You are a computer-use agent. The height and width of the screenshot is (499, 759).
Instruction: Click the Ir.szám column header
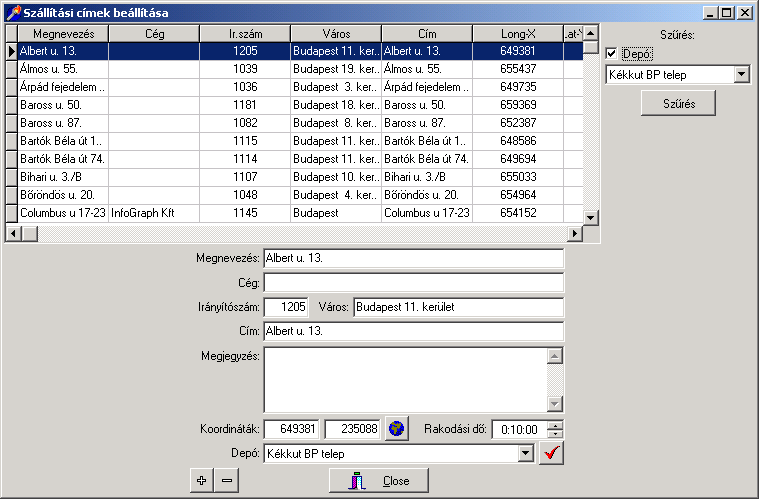pos(245,34)
